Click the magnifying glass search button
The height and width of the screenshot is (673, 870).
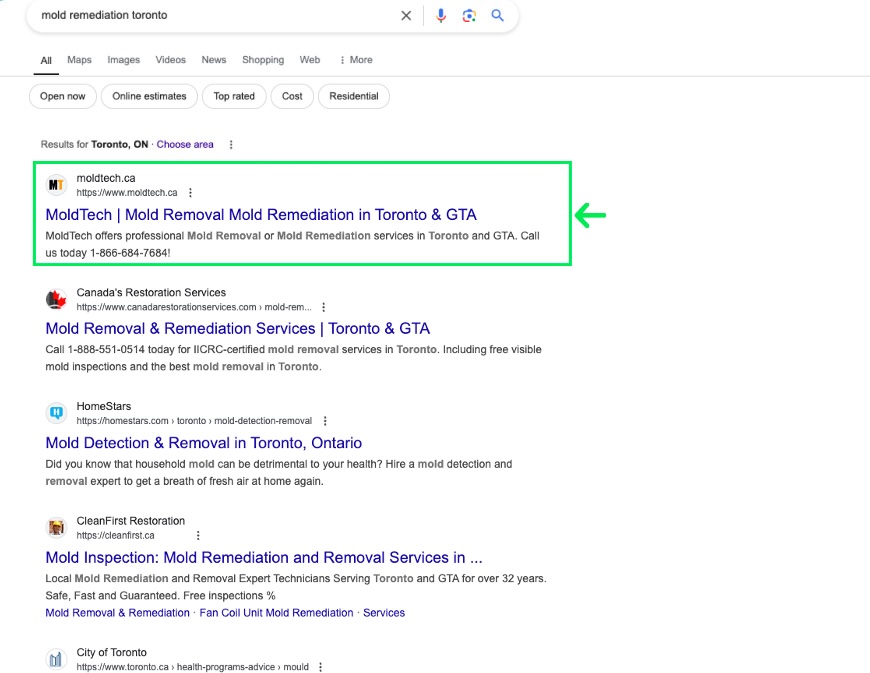click(497, 16)
